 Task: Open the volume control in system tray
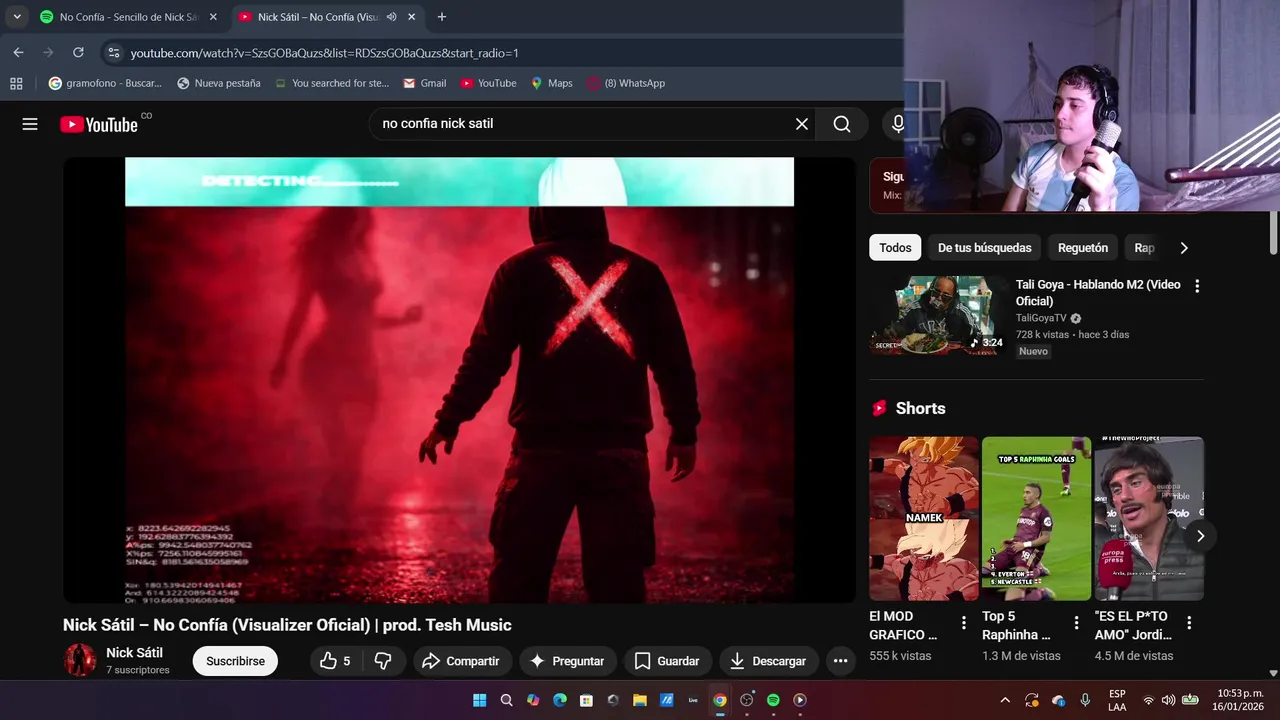1168,700
